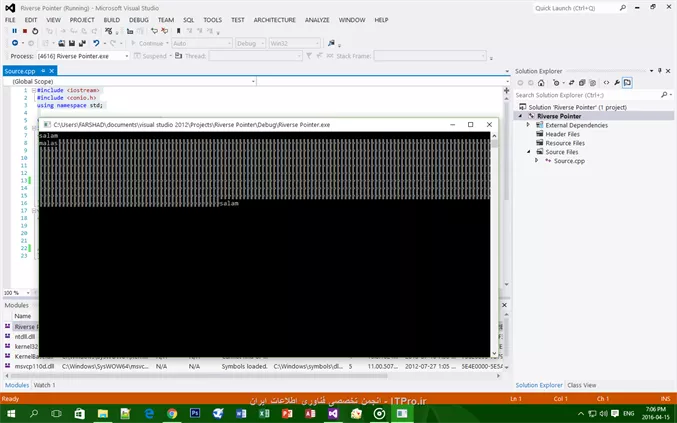
Task: Undo last action icon
Action: pos(96,43)
